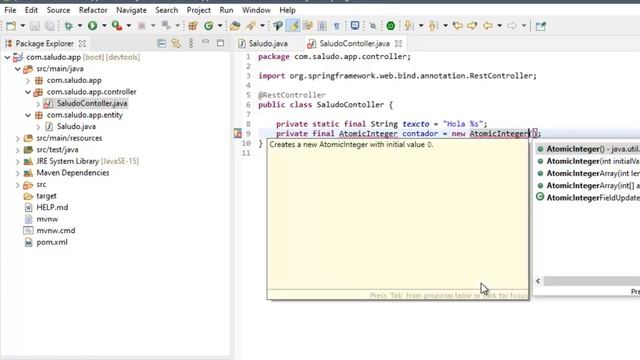Close the SaludoContoller.java editor tab
This screenshot has width=640, height=360.
pos(399,43)
